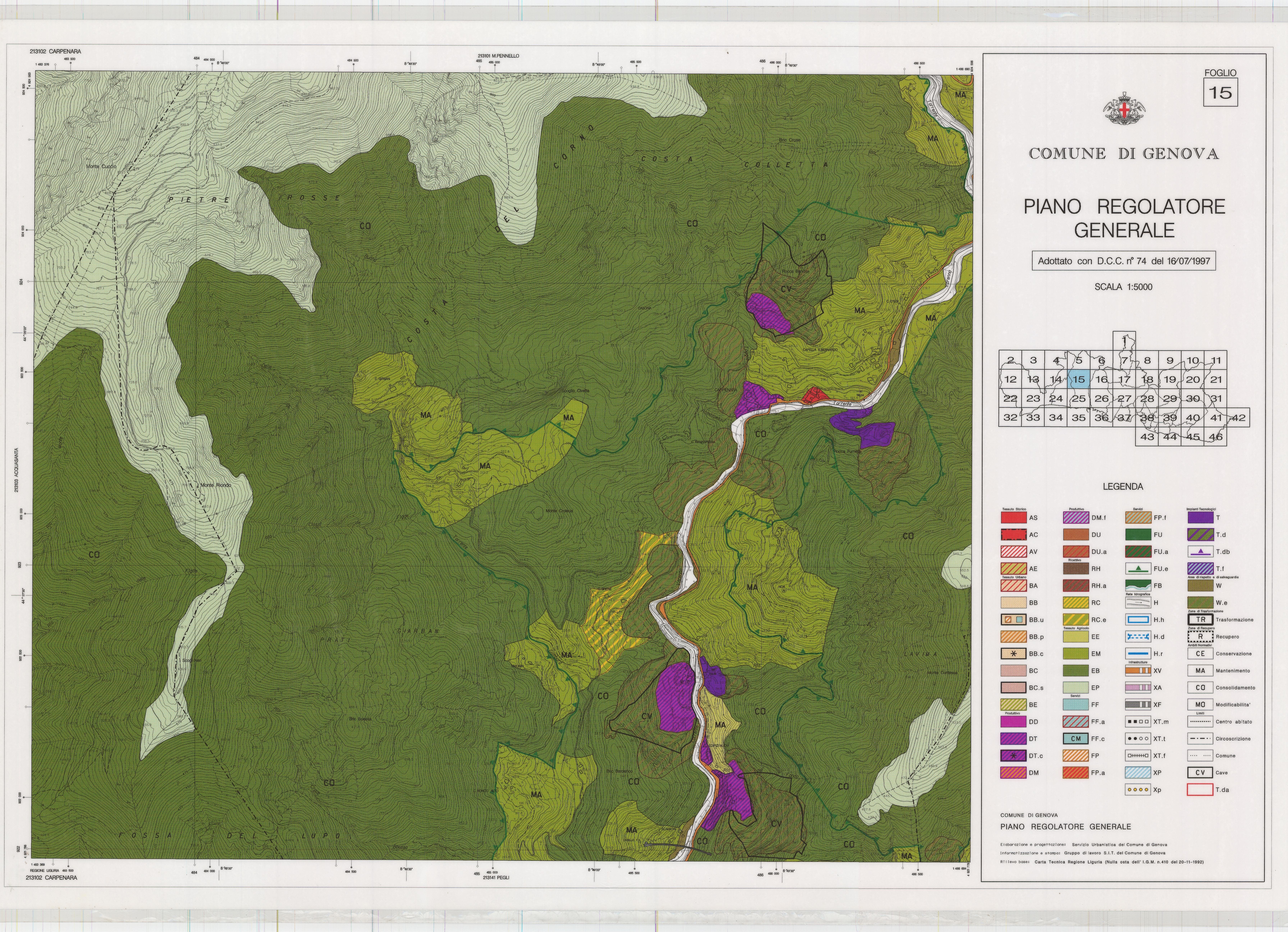Select the RH brown legend swatch
1288x932 pixels.
point(1076,569)
